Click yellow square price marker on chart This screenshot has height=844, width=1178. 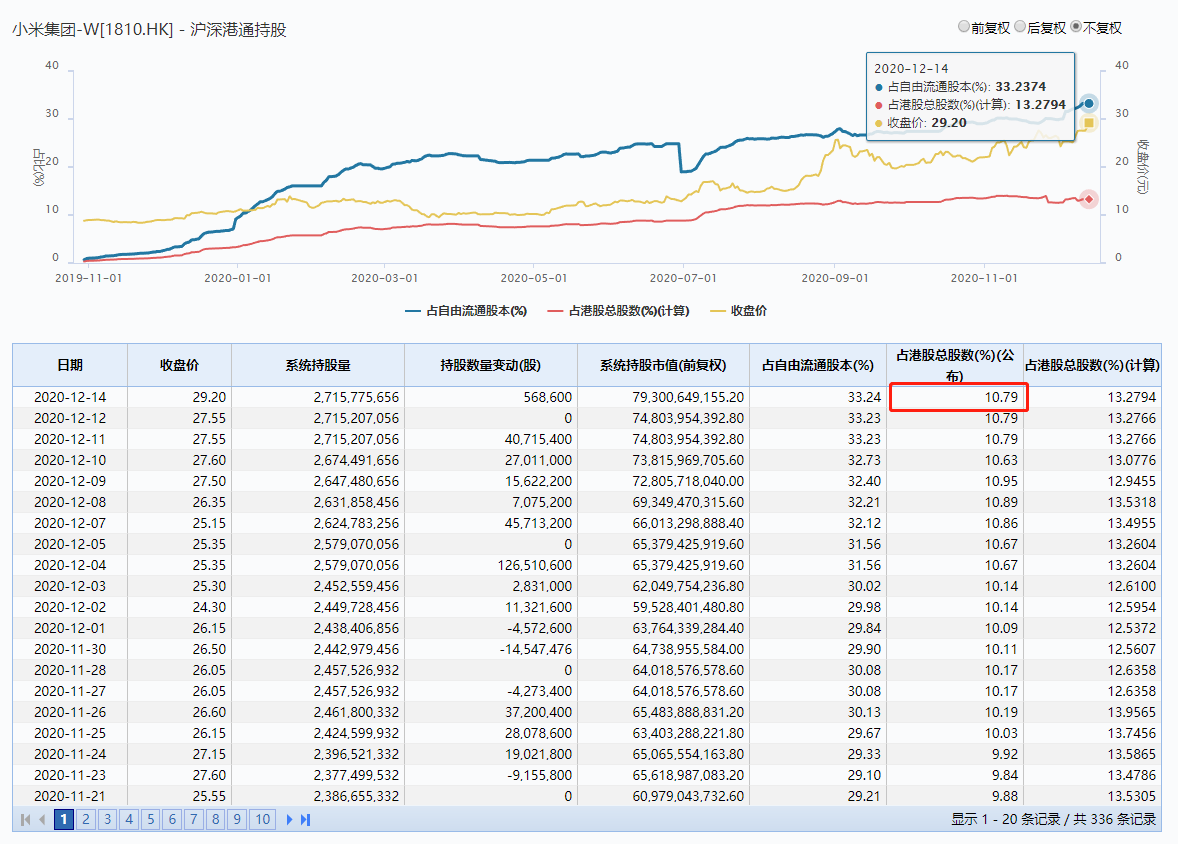coord(1089,123)
